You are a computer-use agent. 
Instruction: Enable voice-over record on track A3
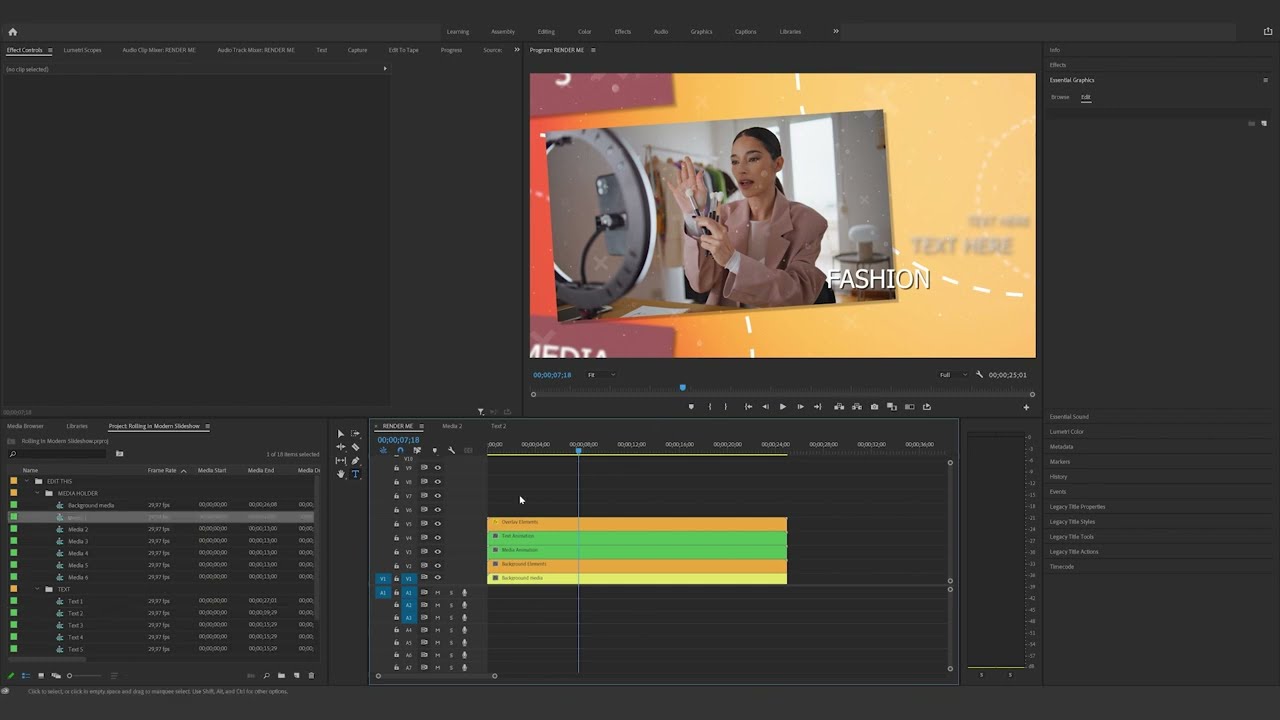pos(464,618)
